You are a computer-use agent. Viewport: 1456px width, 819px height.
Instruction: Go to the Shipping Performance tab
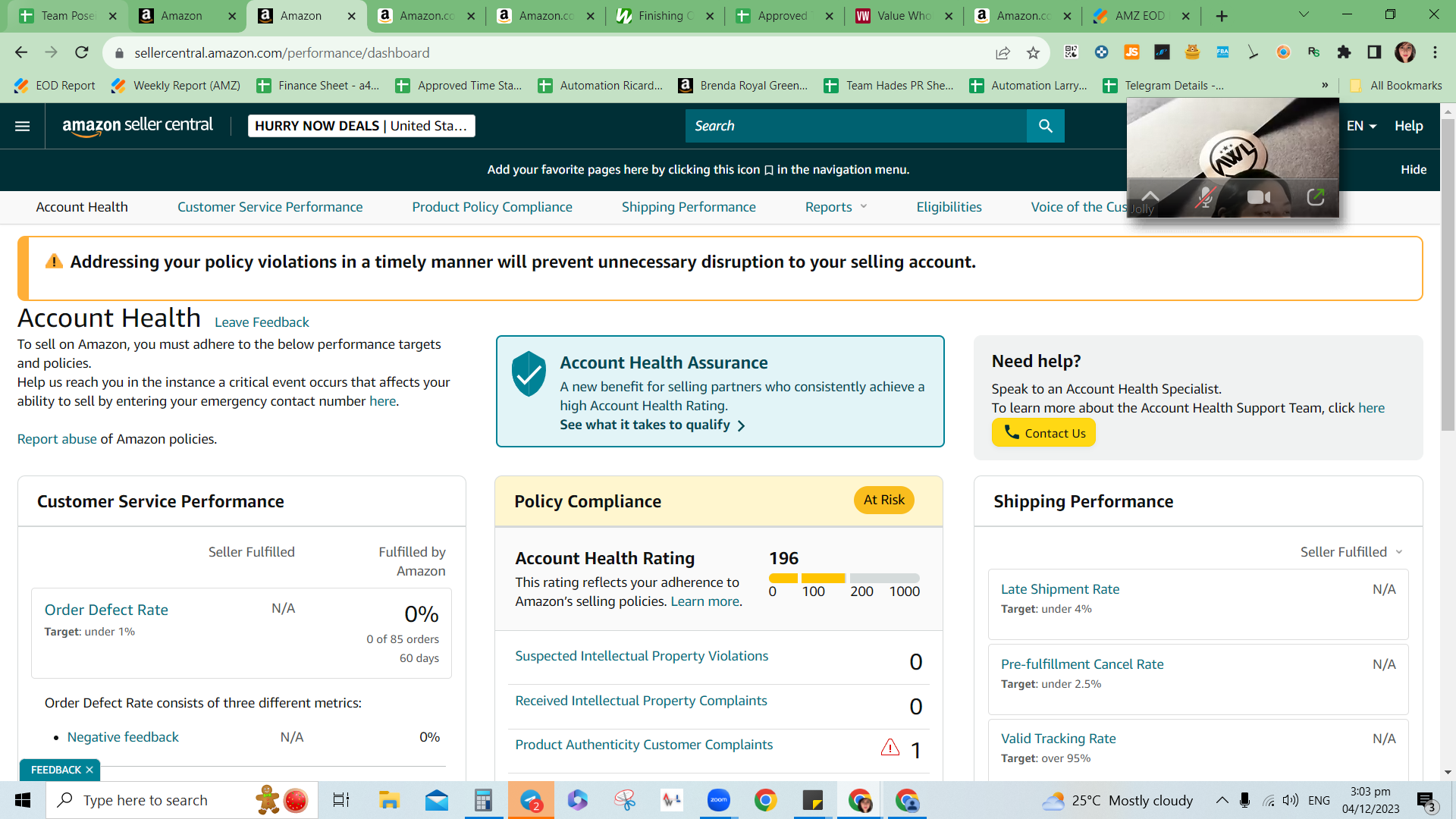coord(689,207)
